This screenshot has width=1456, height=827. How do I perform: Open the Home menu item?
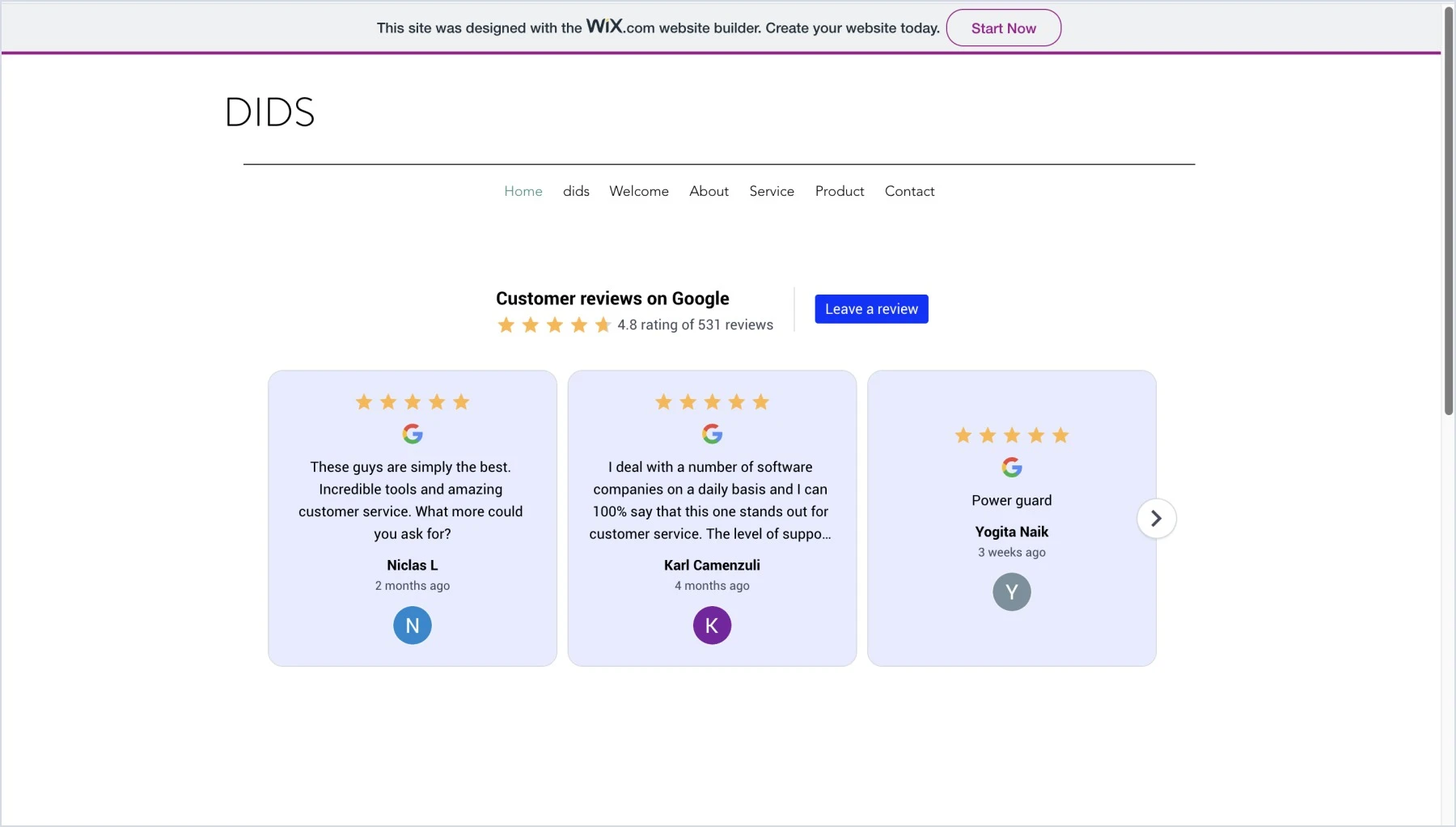tap(523, 191)
